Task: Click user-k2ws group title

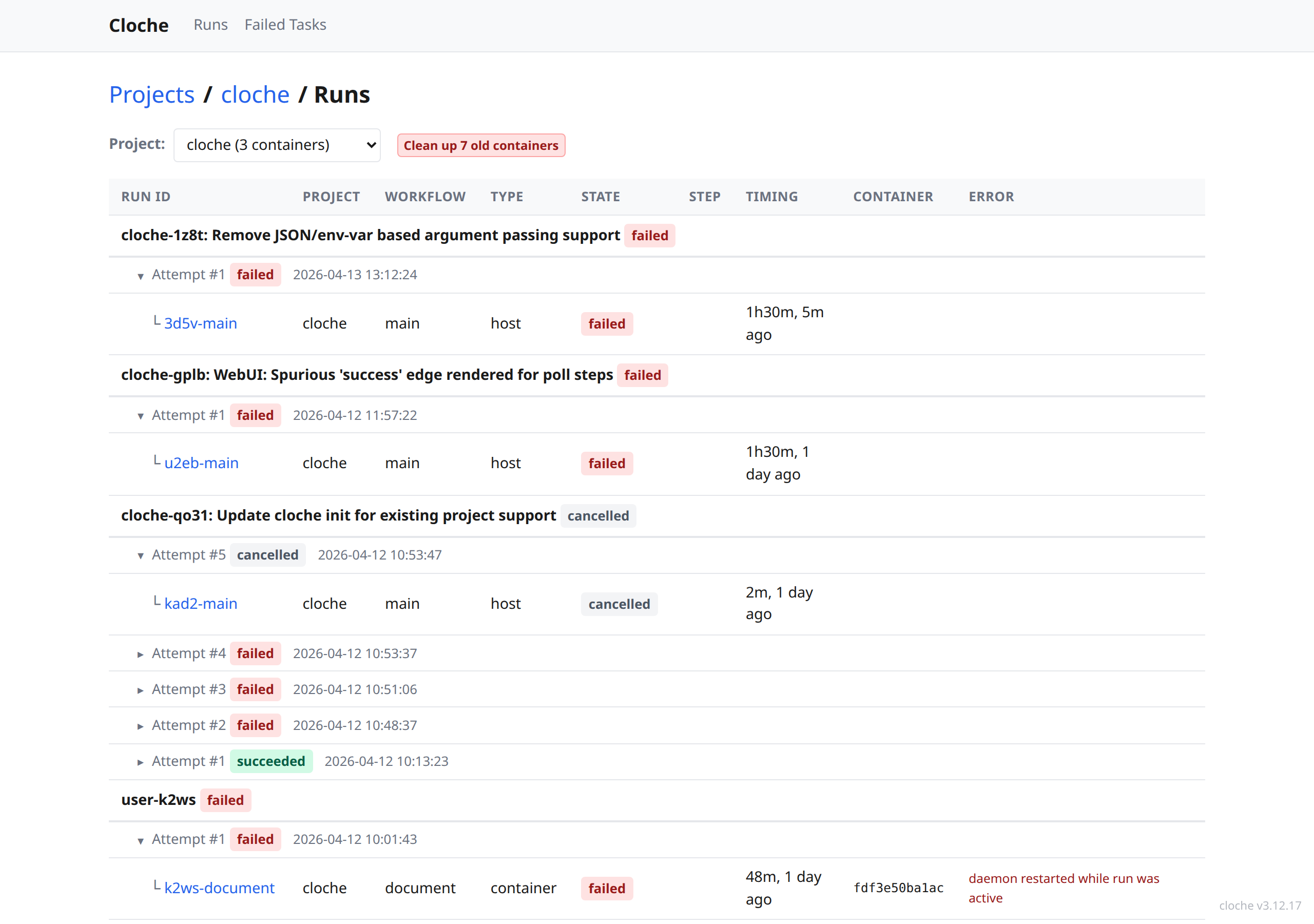Action: point(159,800)
